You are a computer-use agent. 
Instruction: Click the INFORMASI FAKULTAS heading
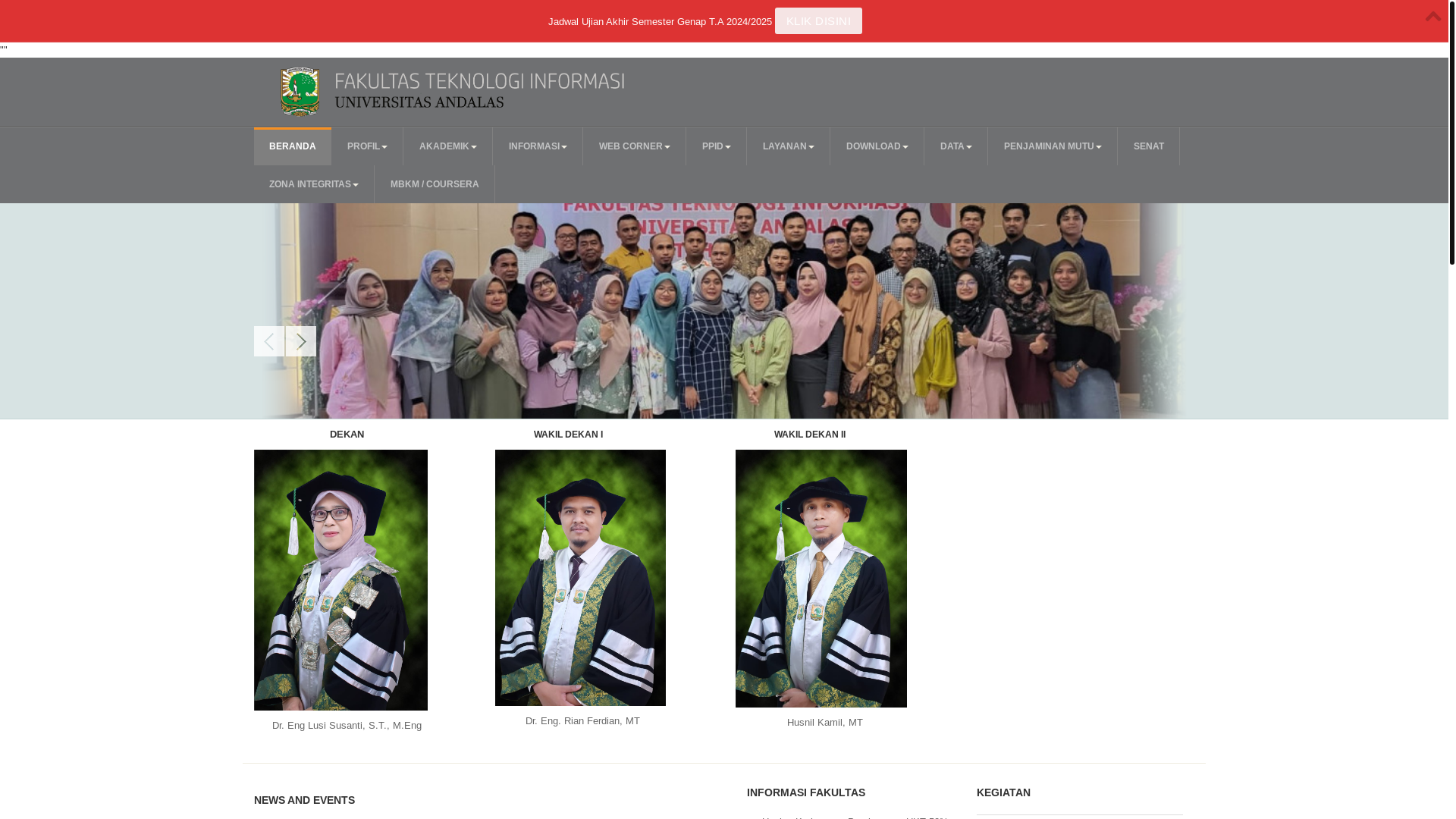point(805,792)
